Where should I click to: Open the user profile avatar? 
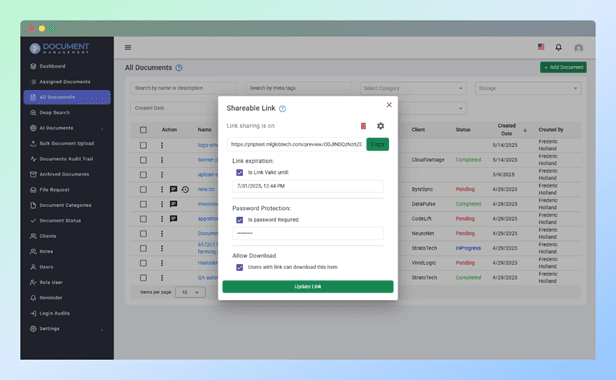pyautogui.click(x=578, y=48)
